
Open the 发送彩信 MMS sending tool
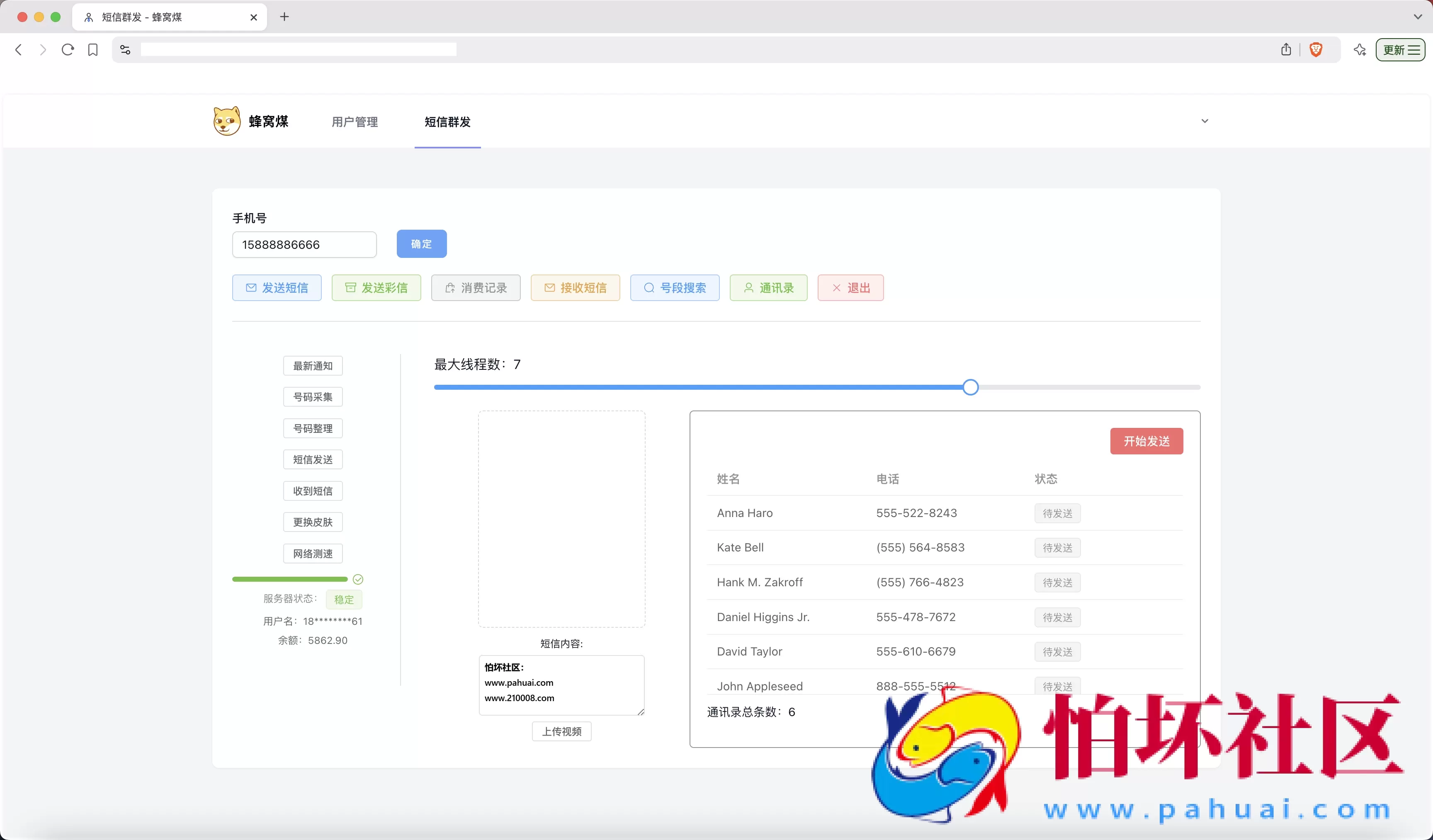point(376,288)
